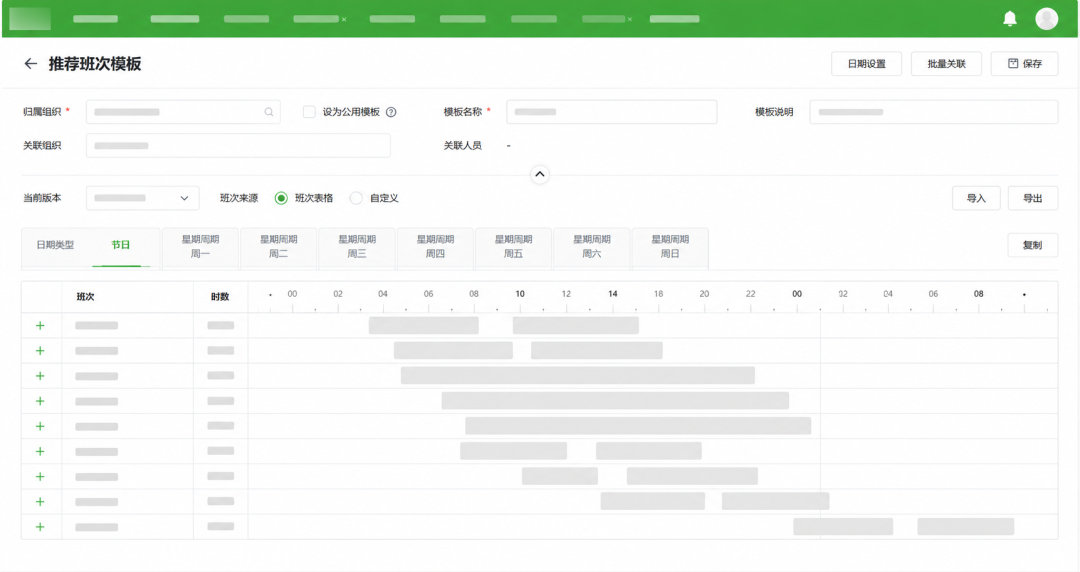This screenshot has width=1080, height=572.
Task: Select the 班次表格 radio option
Action: pos(281,198)
